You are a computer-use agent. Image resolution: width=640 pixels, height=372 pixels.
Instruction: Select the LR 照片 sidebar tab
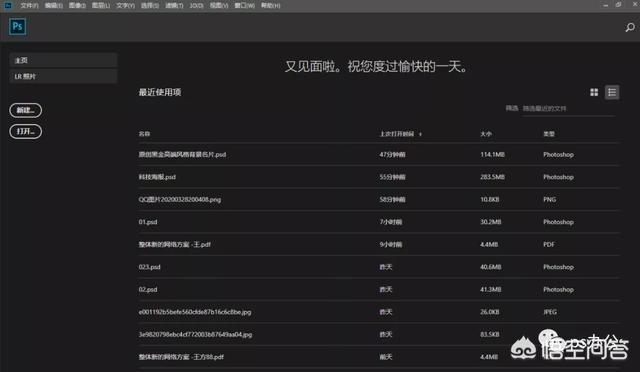63,76
